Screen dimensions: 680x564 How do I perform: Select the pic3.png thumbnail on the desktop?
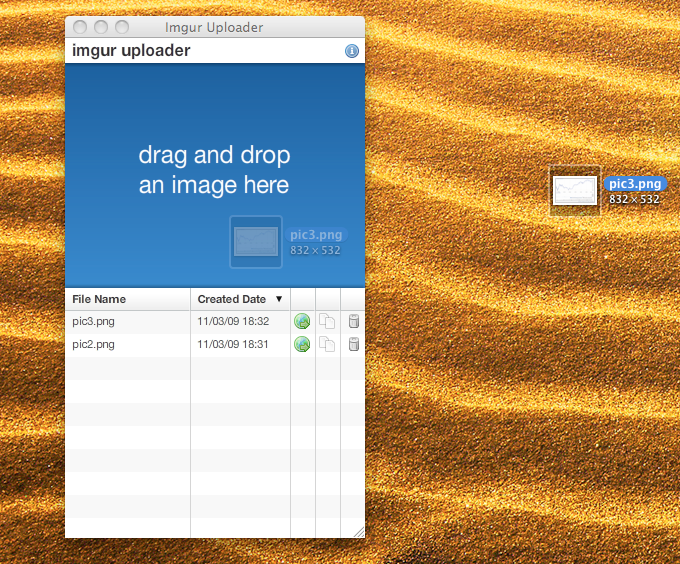(x=575, y=190)
